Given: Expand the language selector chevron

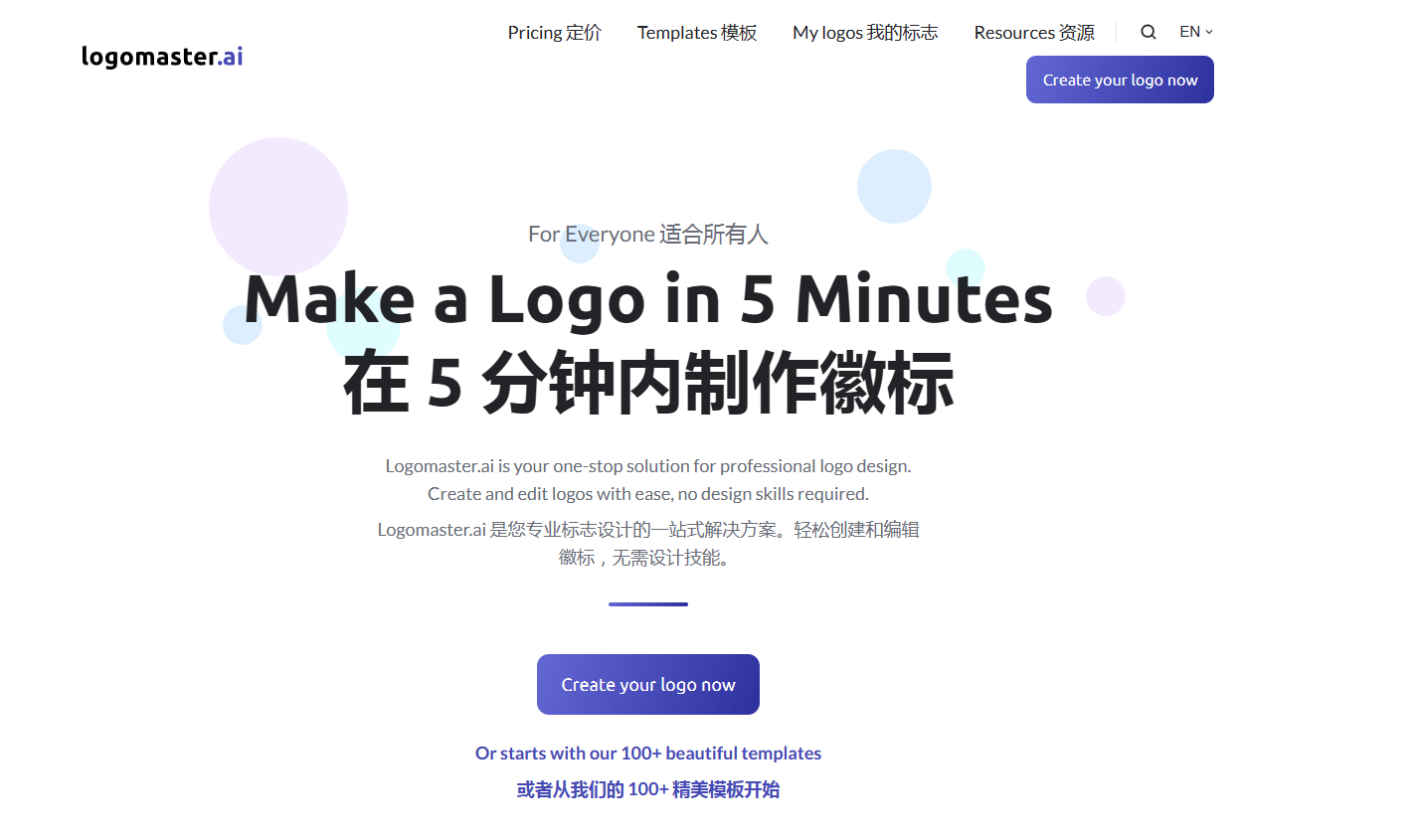Looking at the screenshot, I should click(x=1209, y=32).
